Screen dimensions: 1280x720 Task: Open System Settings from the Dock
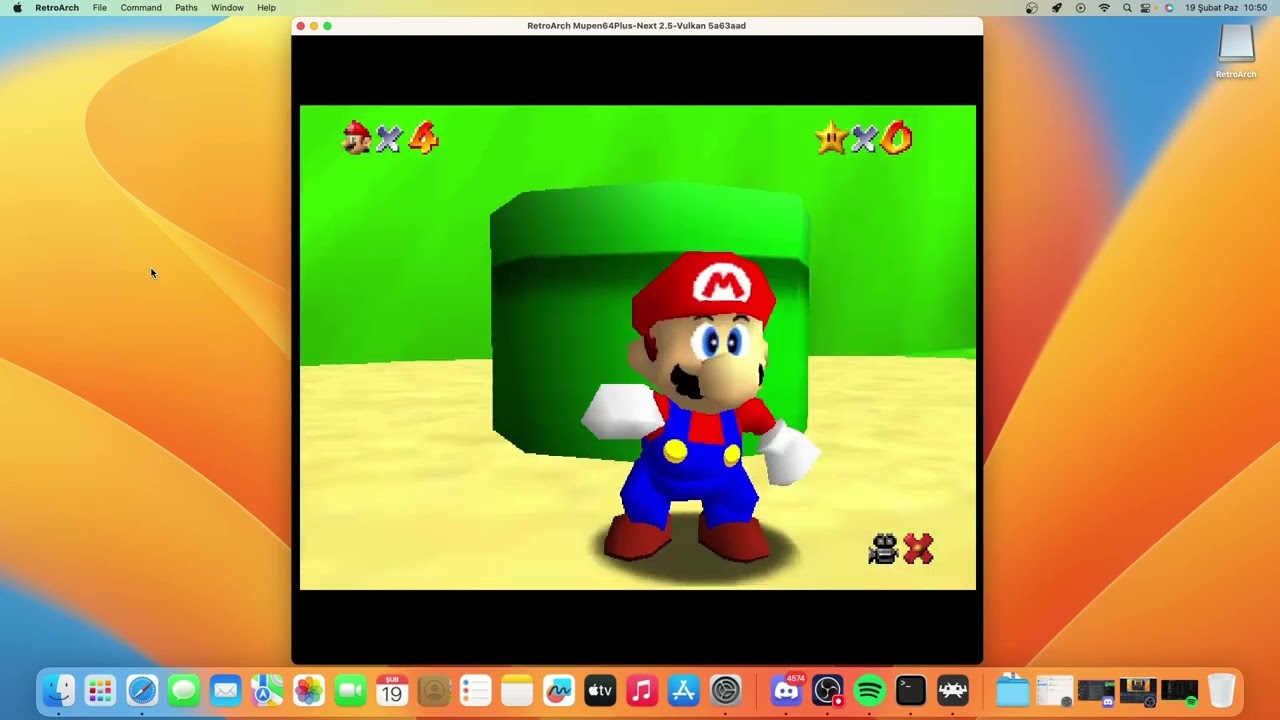click(x=726, y=690)
